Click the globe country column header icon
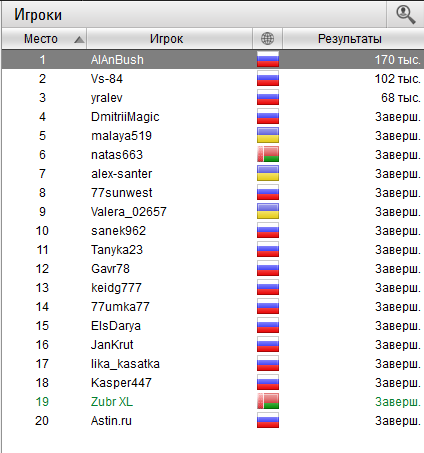This screenshot has height=453, width=424. [x=267, y=39]
